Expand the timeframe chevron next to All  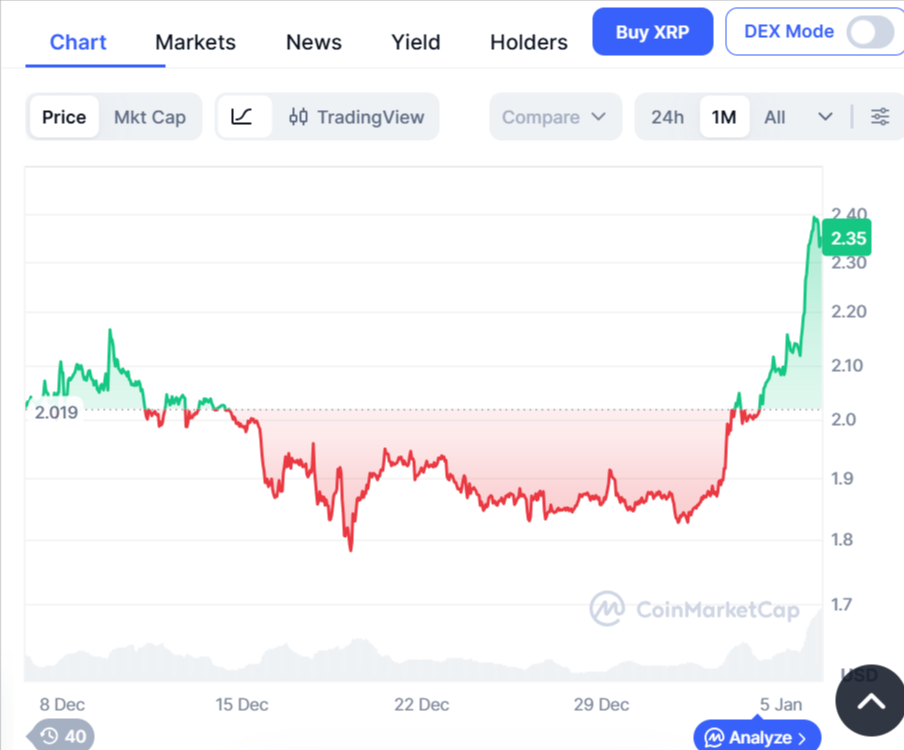(x=826, y=116)
